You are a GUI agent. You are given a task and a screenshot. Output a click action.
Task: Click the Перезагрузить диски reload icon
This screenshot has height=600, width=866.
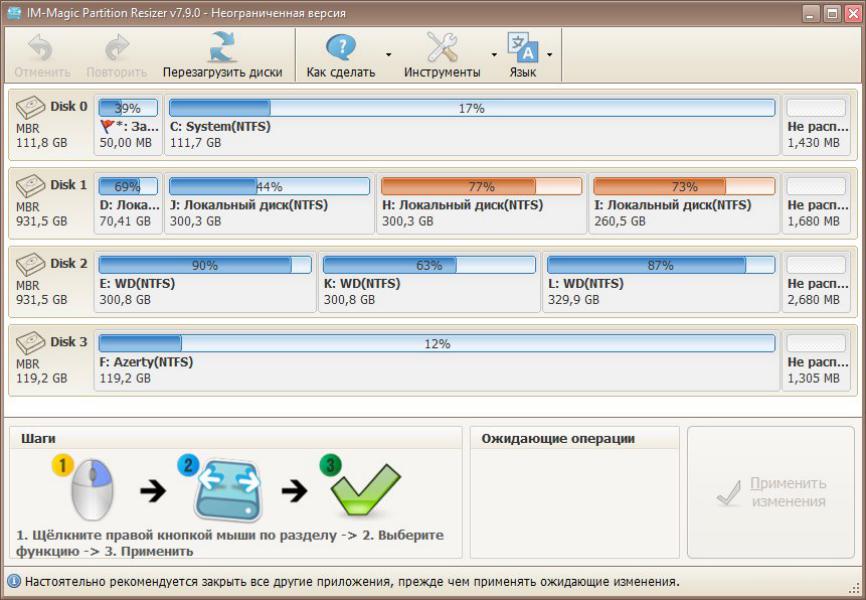point(221,48)
